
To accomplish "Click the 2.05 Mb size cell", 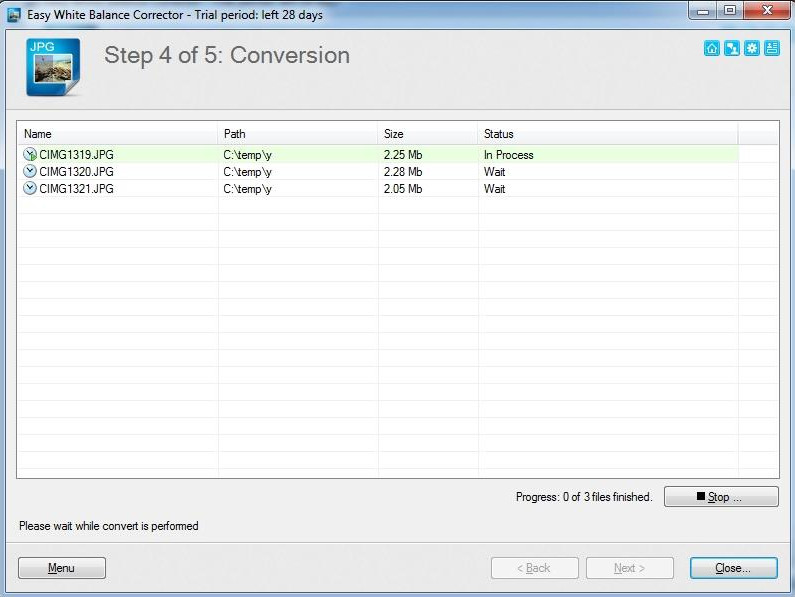I will coord(403,189).
